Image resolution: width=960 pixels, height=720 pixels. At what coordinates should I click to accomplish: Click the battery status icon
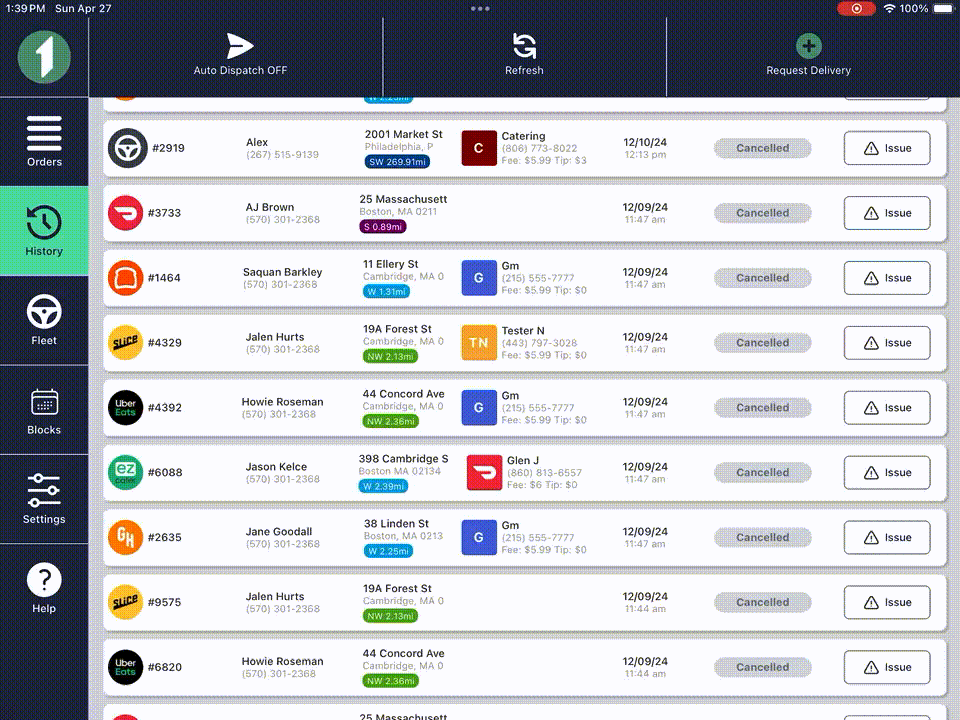pyautogui.click(x=943, y=9)
